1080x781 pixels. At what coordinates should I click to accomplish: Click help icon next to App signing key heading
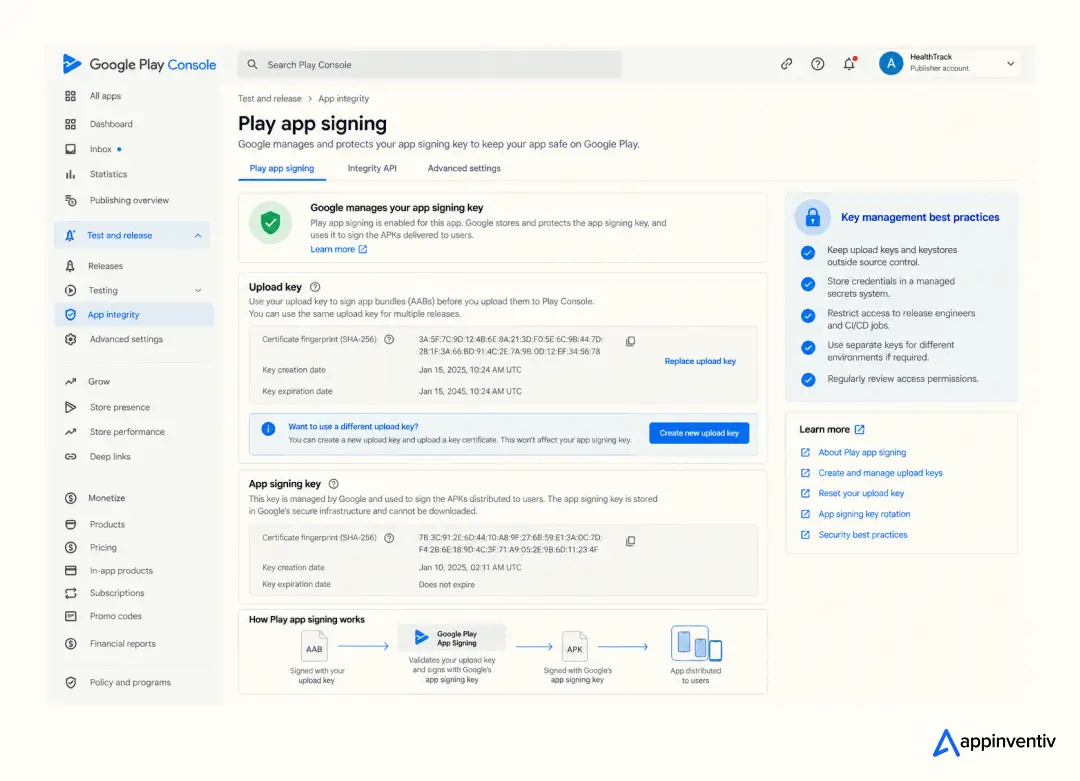click(333, 484)
